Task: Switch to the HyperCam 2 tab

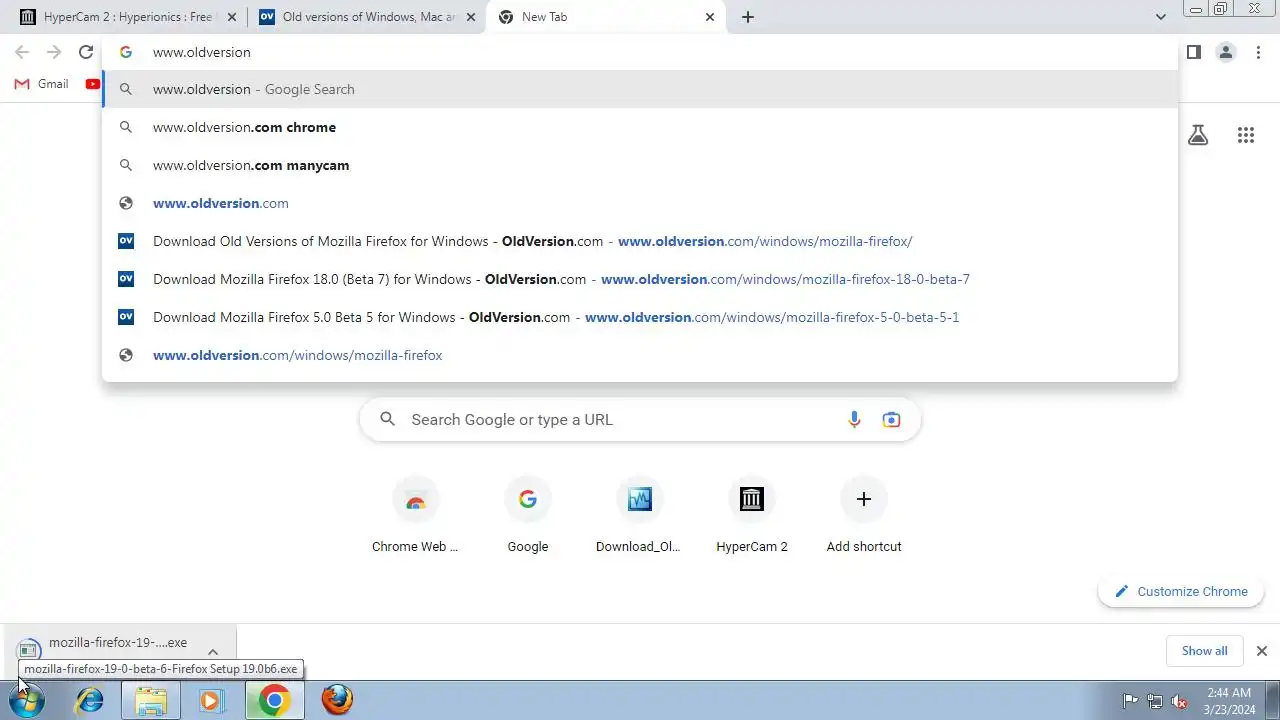Action: pyautogui.click(x=125, y=17)
